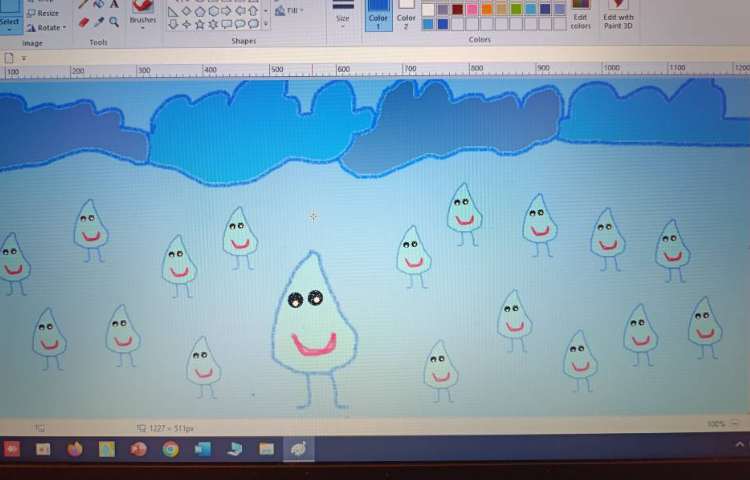
Task: Open the Size thickness dropdown
Action: (x=343, y=14)
